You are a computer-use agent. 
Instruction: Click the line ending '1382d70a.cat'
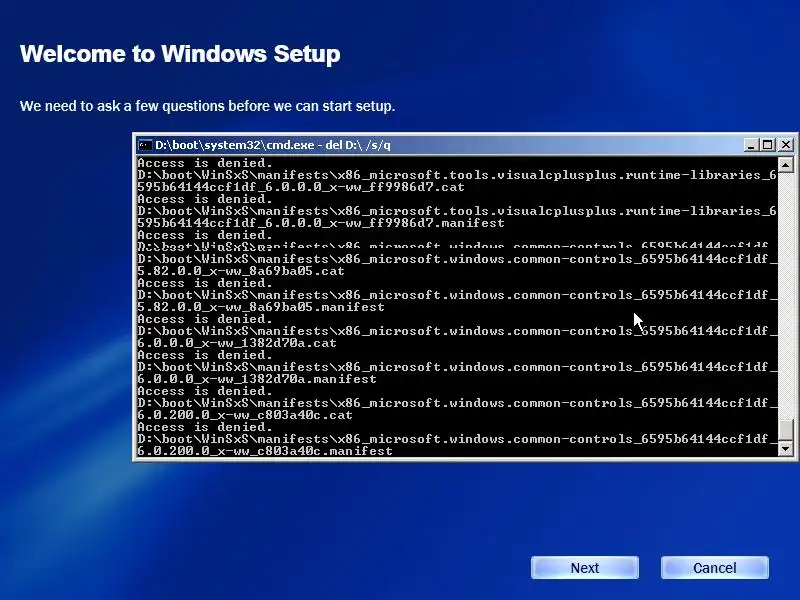237,343
